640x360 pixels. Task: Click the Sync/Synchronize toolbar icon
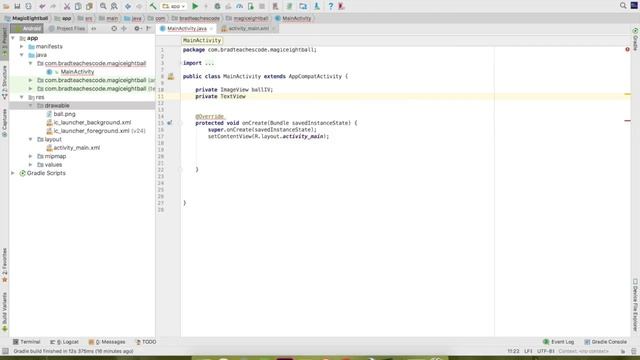[29, 6]
